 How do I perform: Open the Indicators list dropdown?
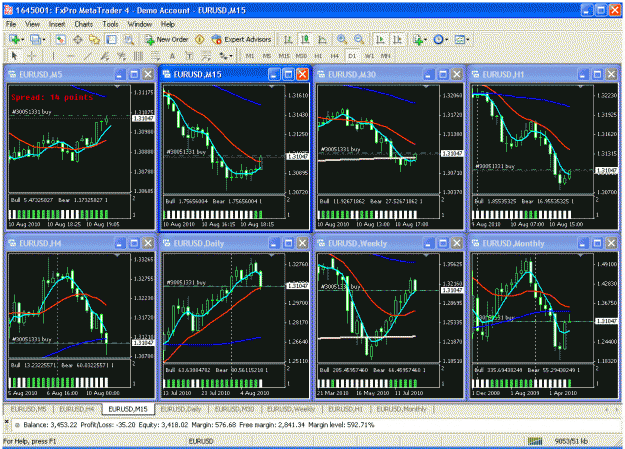[419, 39]
